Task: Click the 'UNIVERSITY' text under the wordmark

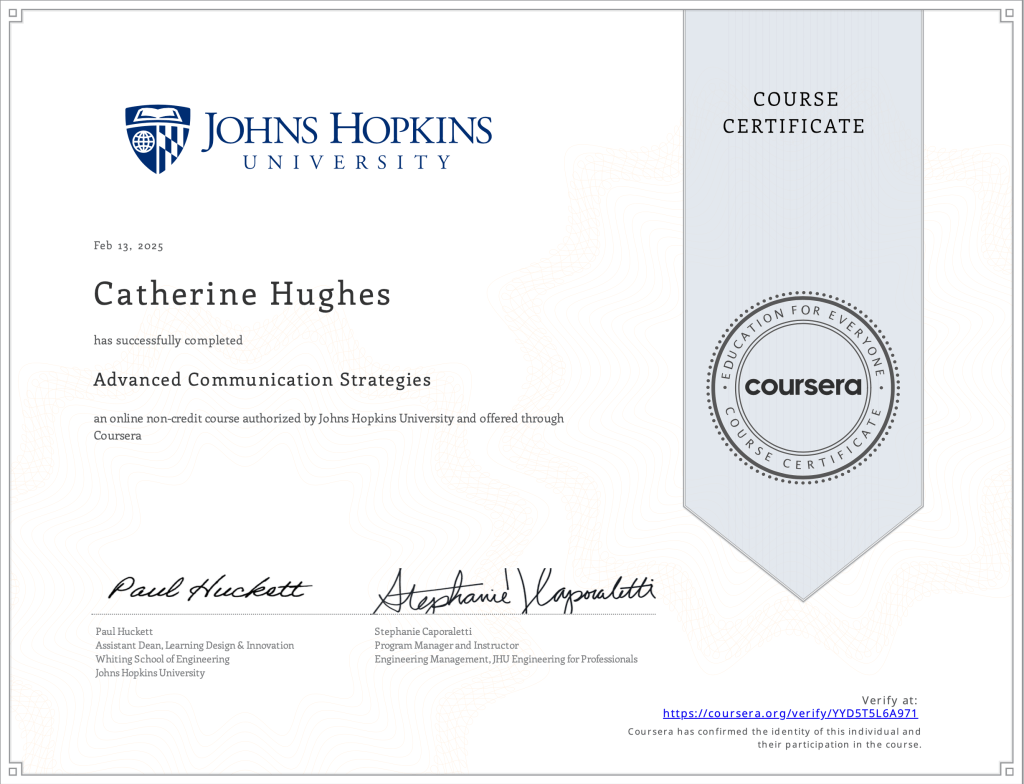Action: tap(347, 162)
